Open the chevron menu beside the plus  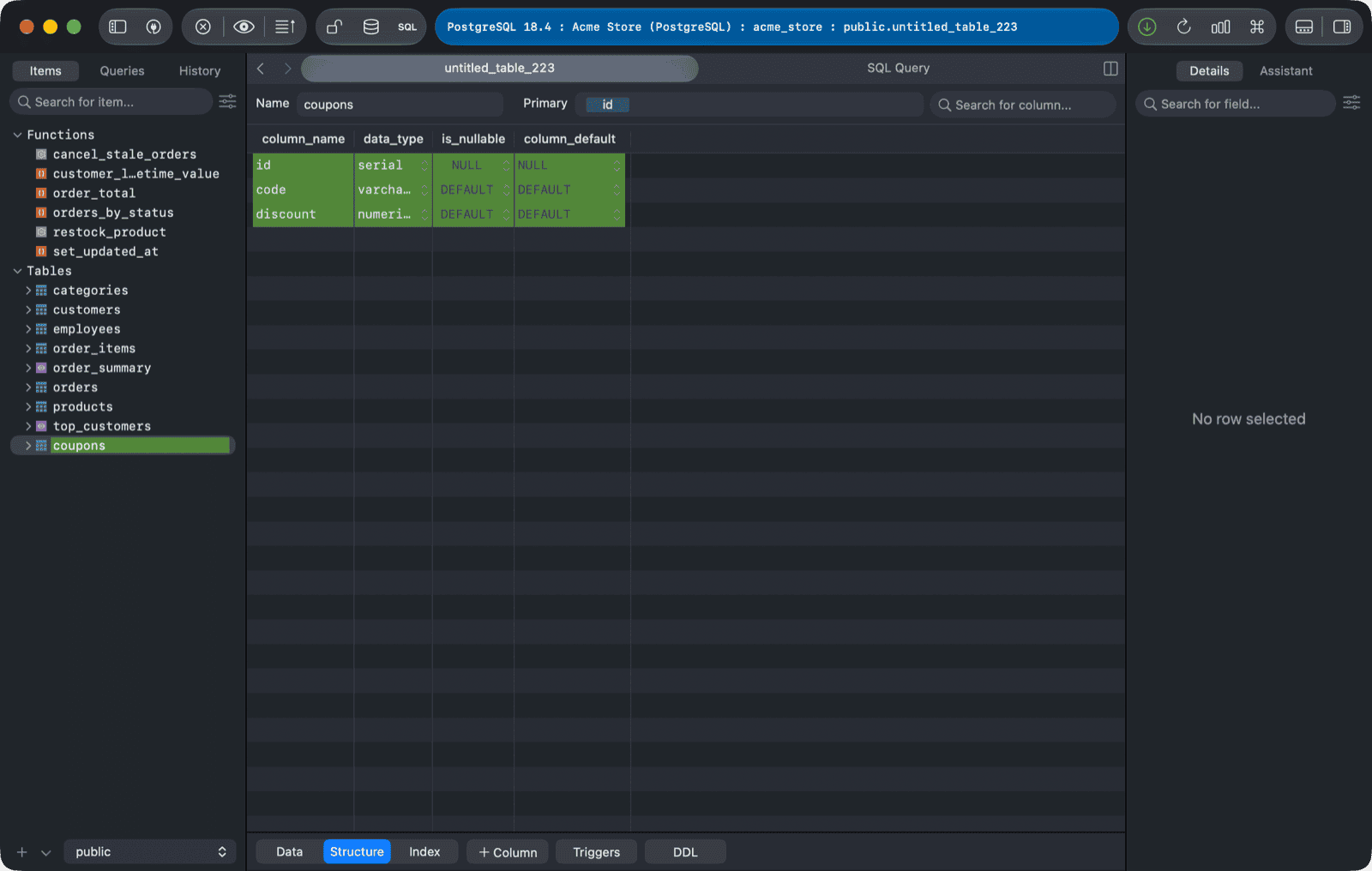(46, 852)
